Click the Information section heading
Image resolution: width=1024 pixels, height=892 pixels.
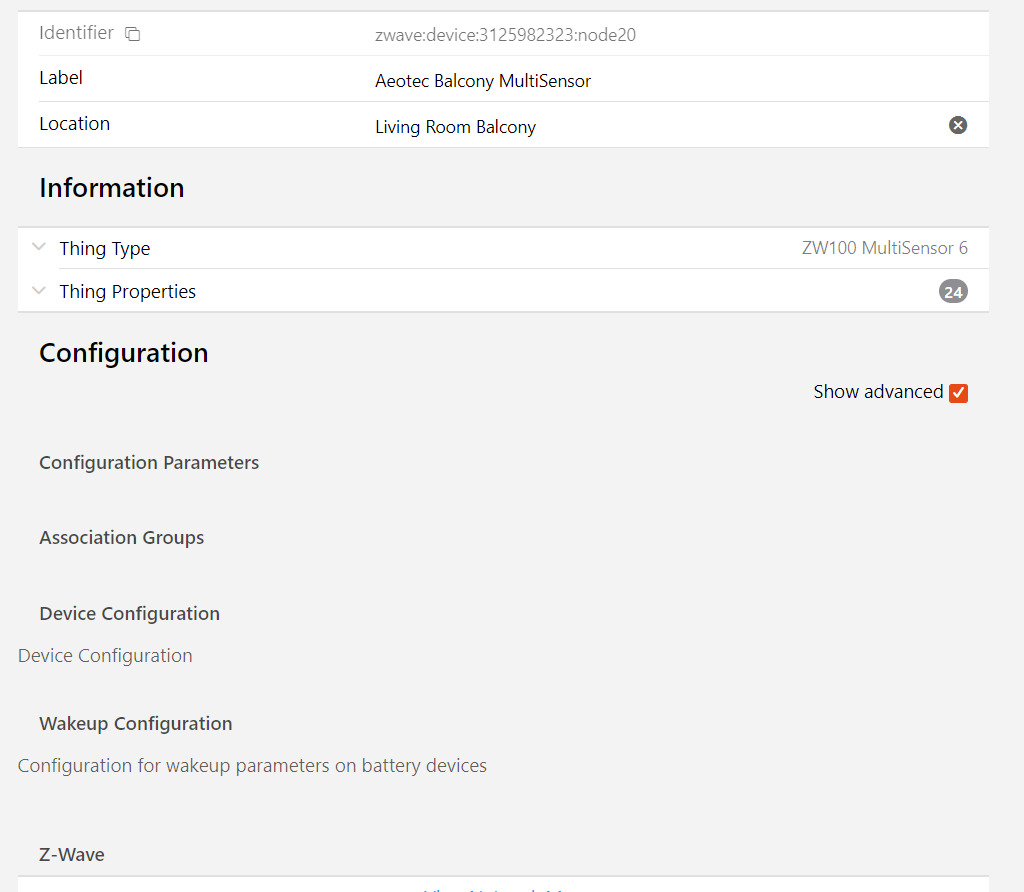[x=111, y=188]
